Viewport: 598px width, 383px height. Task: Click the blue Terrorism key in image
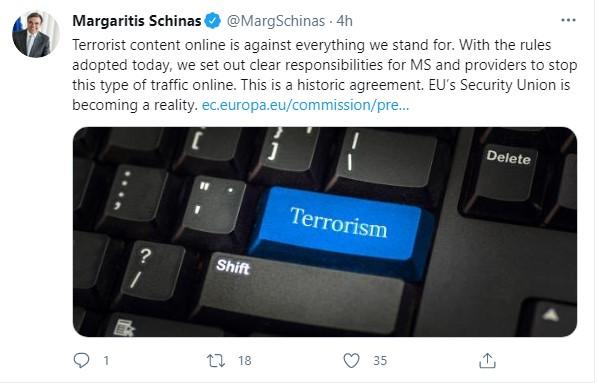(339, 227)
